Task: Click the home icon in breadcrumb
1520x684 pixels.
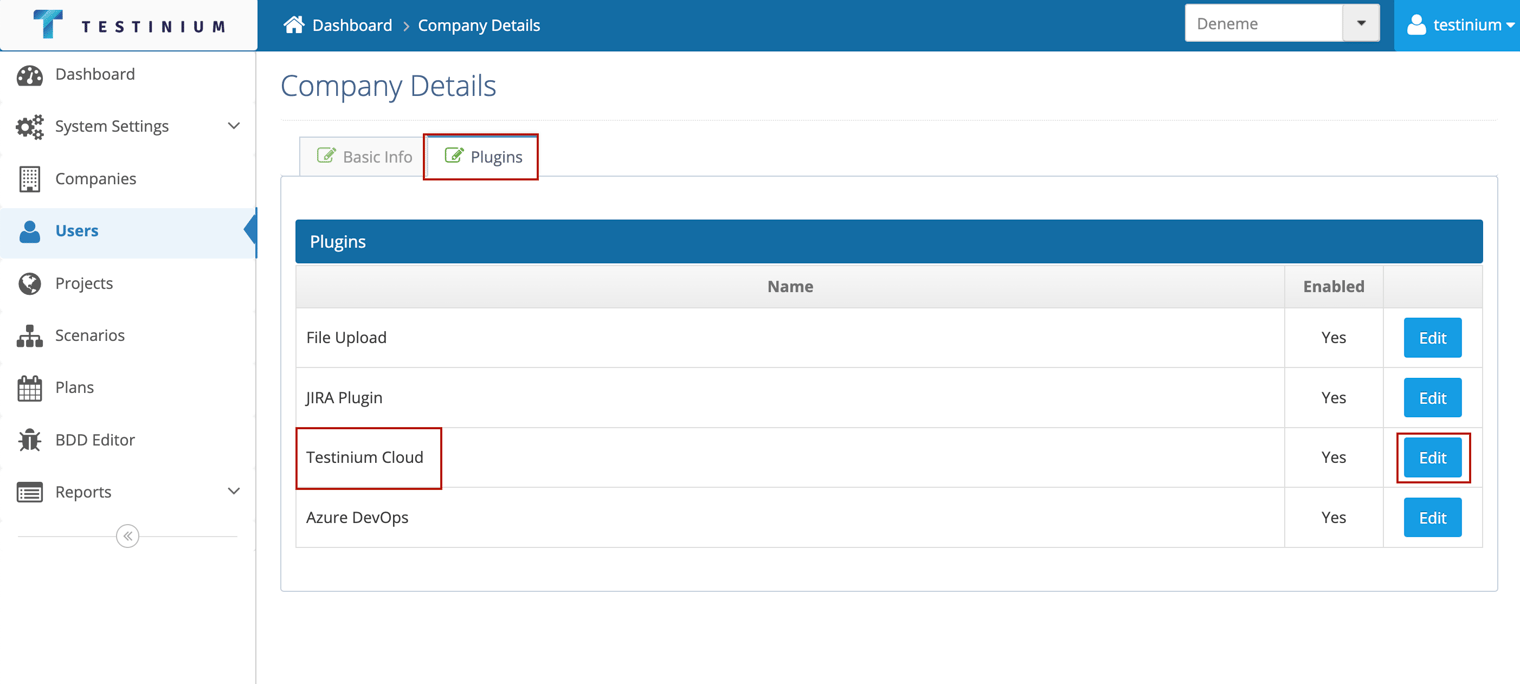Action: (294, 25)
